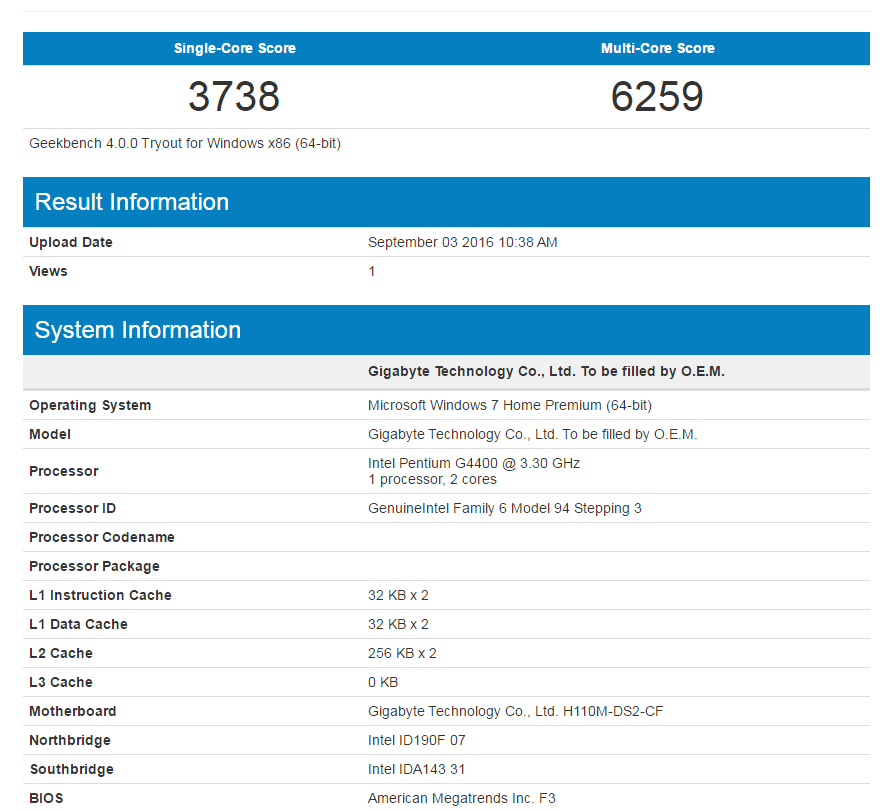Viewport: 884px width, 811px height.
Task: Click the L1 Instruction Cache label
Action: click(100, 596)
